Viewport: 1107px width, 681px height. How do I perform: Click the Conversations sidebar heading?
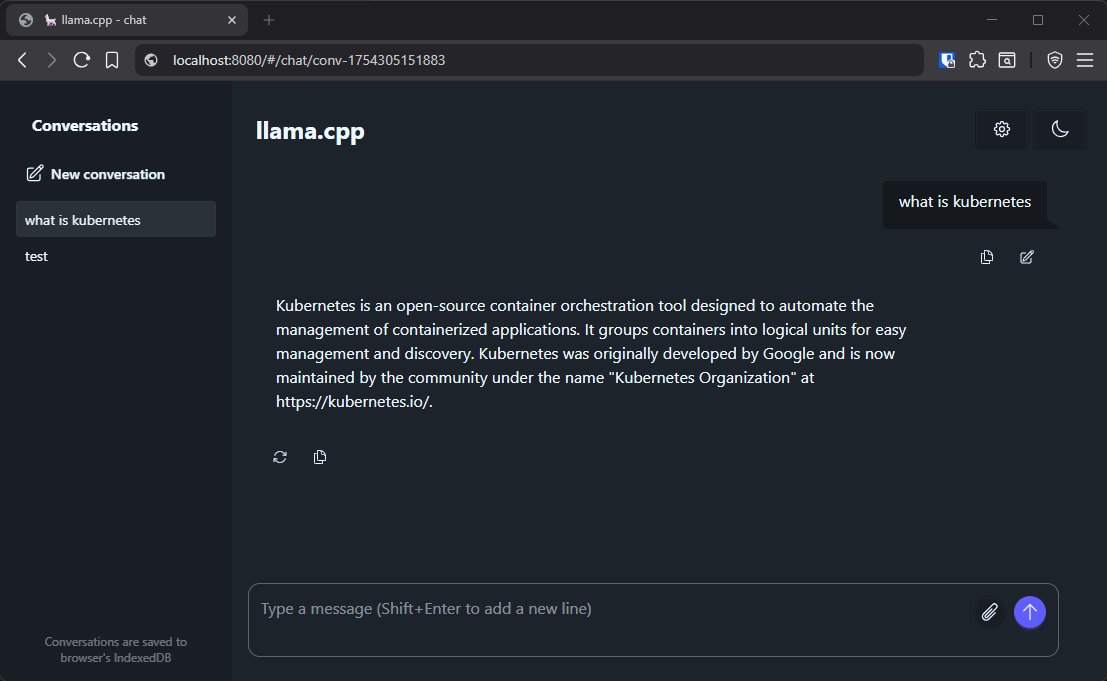coord(85,126)
